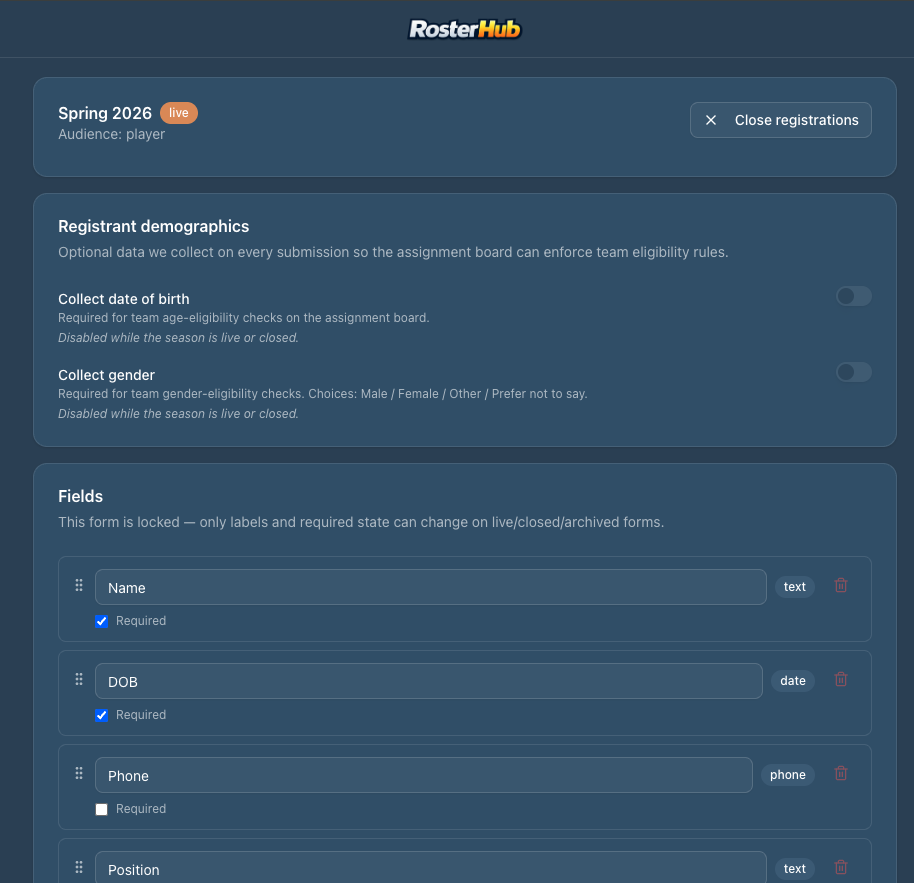Viewport: 914px width, 883px height.
Task: Click age-eligibility checks description text
Action: click(244, 318)
